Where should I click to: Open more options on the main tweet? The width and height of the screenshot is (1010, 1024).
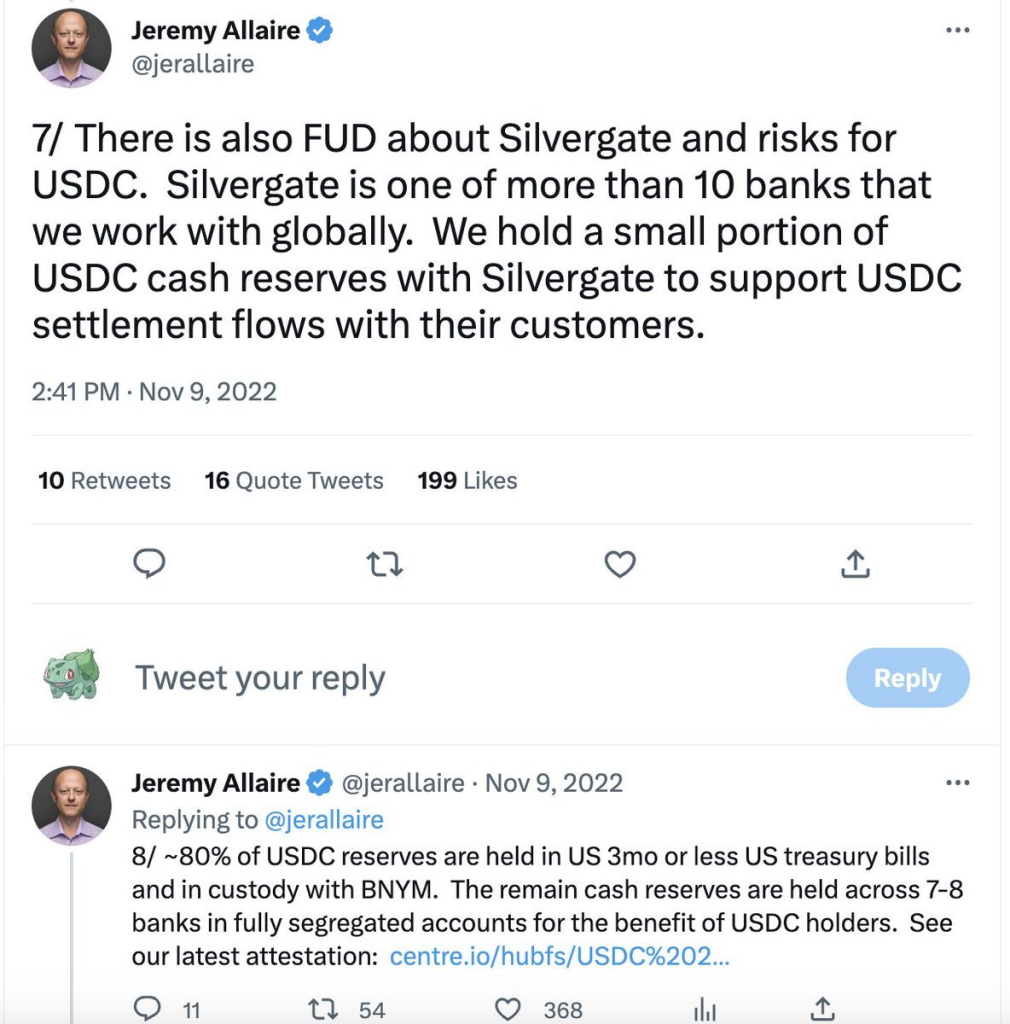[958, 30]
